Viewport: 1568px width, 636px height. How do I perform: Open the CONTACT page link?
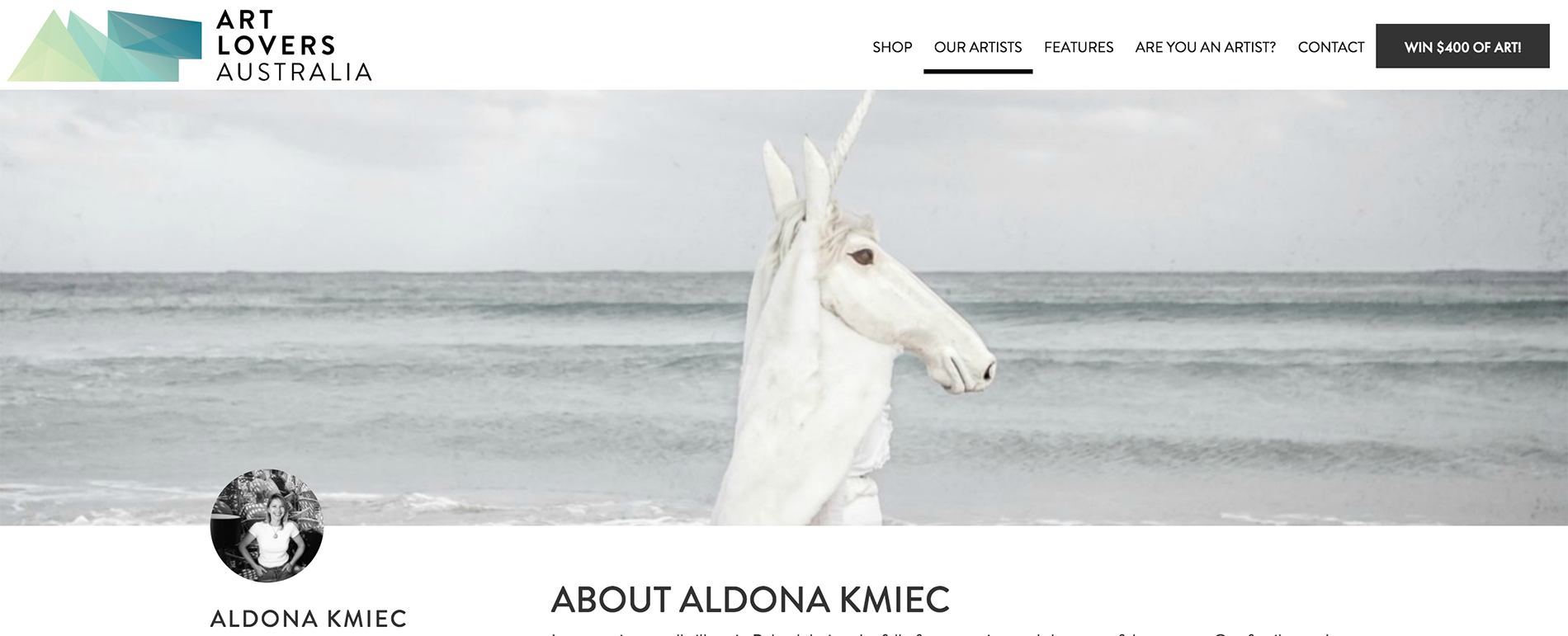pyautogui.click(x=1331, y=47)
